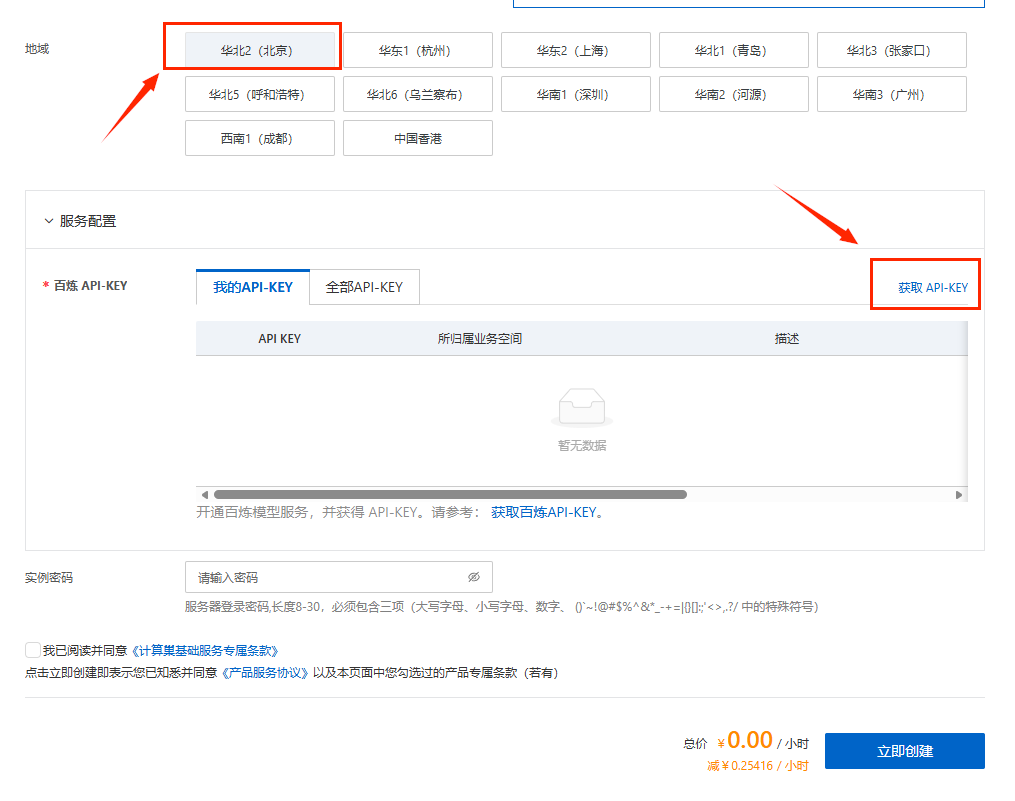Collapse the 服务配置 section chevron

48,221
